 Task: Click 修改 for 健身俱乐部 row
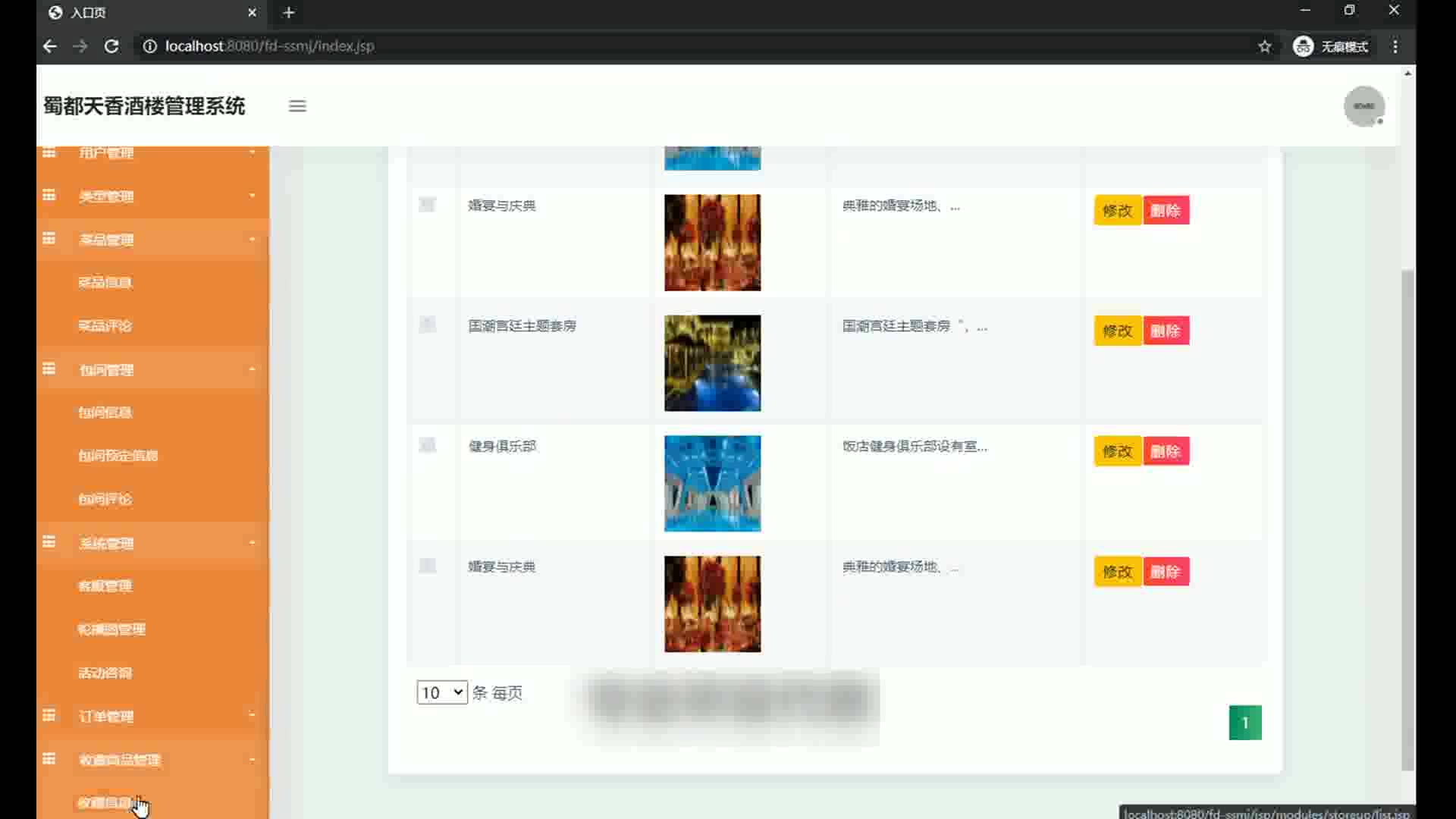(x=1117, y=451)
